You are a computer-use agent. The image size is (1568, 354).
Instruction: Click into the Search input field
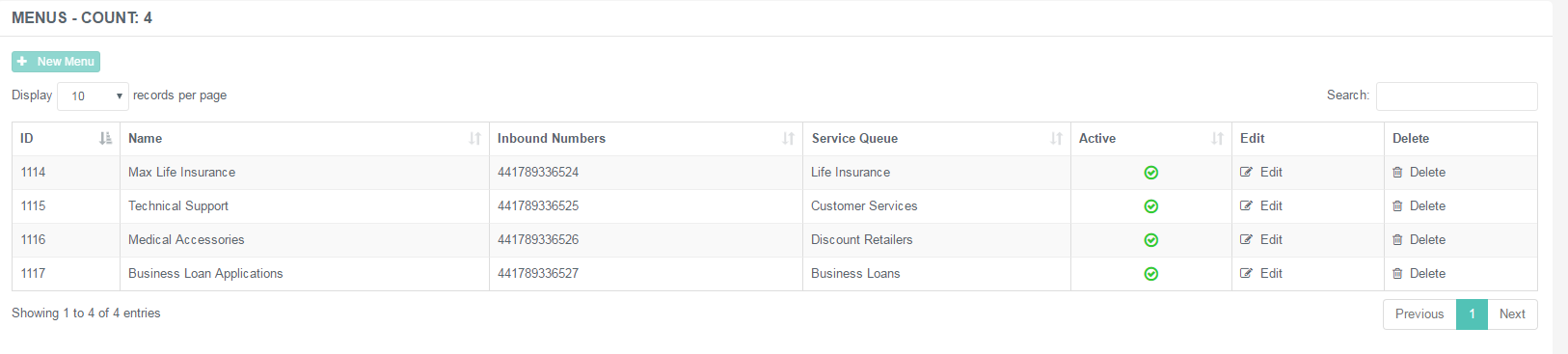[x=1456, y=95]
